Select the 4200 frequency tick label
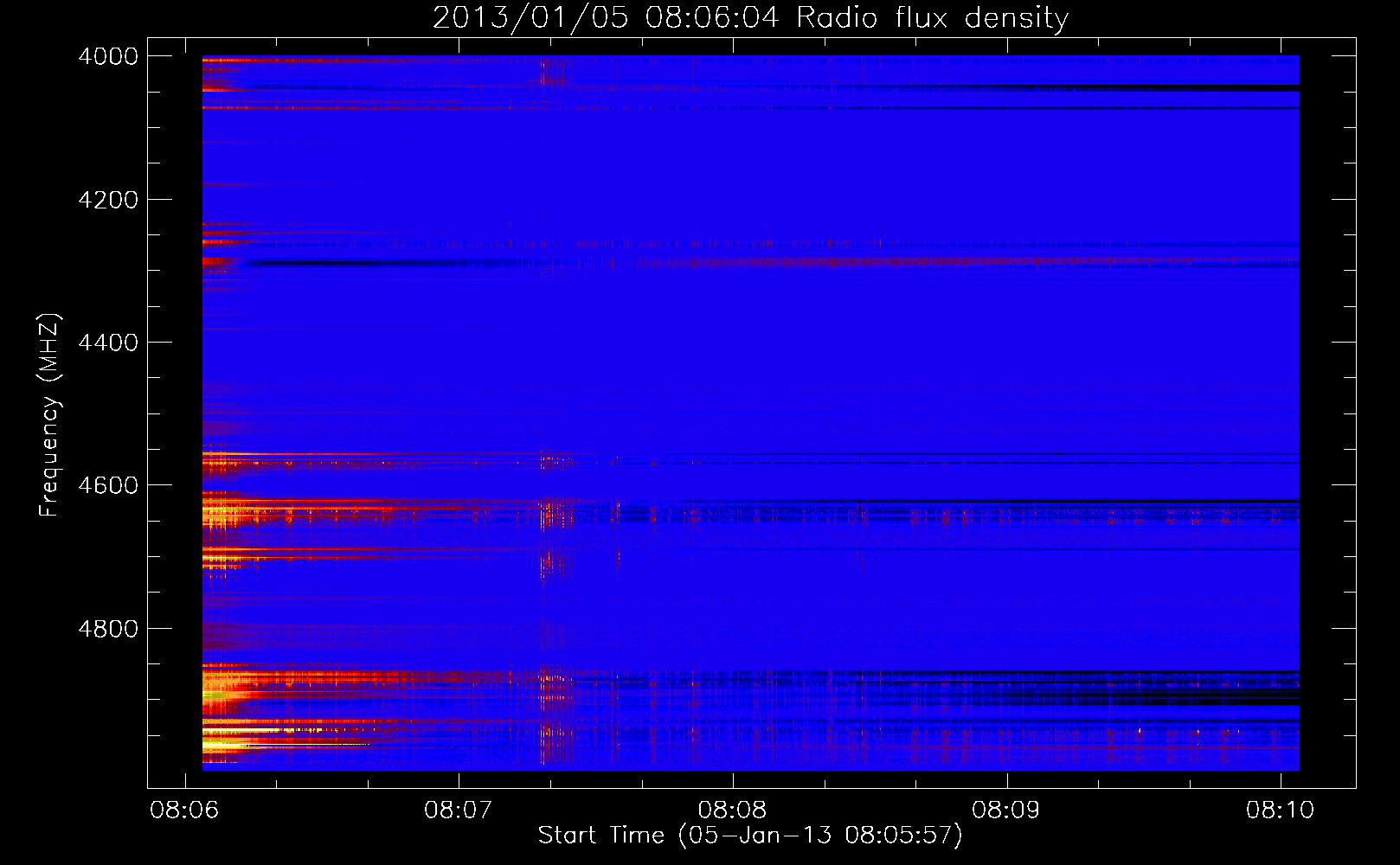The height and width of the screenshot is (865, 1400). tap(108, 200)
